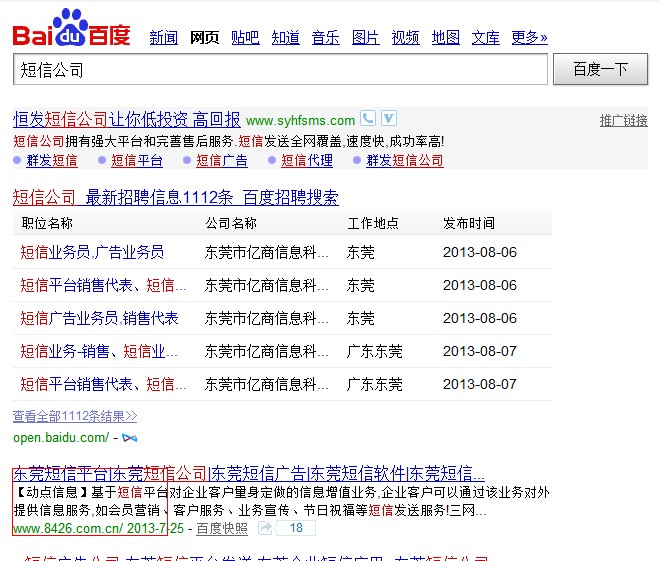The width and height of the screenshot is (659, 561).
Task: Expand the 更多» categories menu
Action: click(x=529, y=37)
